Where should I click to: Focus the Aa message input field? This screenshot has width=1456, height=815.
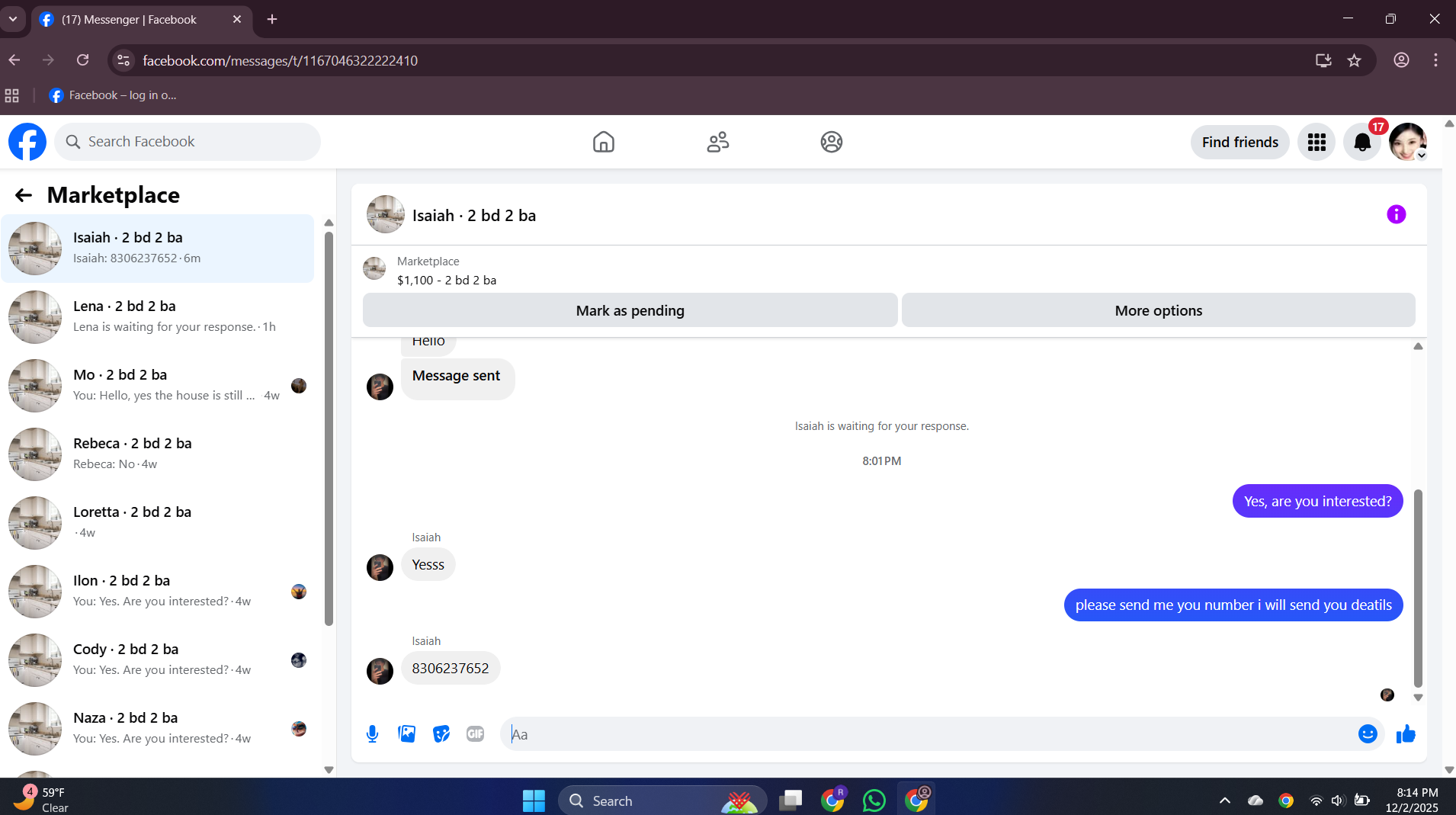coord(930,734)
